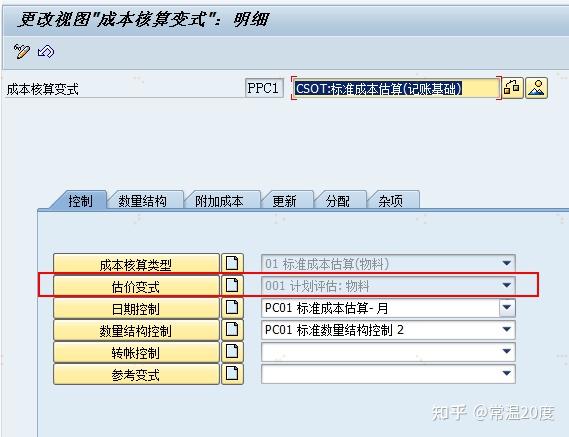Click the hierarchy icon beside description field
Viewport: 569px width, 437px height.
(x=512, y=88)
